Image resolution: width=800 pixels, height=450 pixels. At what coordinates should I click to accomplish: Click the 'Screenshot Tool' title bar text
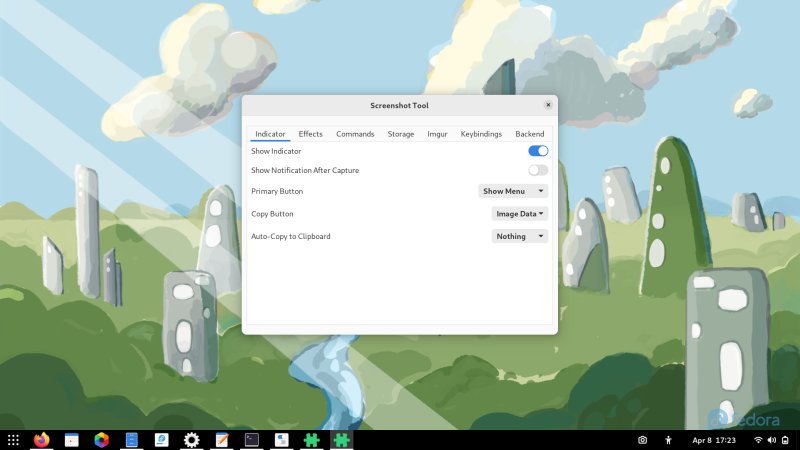click(x=399, y=105)
